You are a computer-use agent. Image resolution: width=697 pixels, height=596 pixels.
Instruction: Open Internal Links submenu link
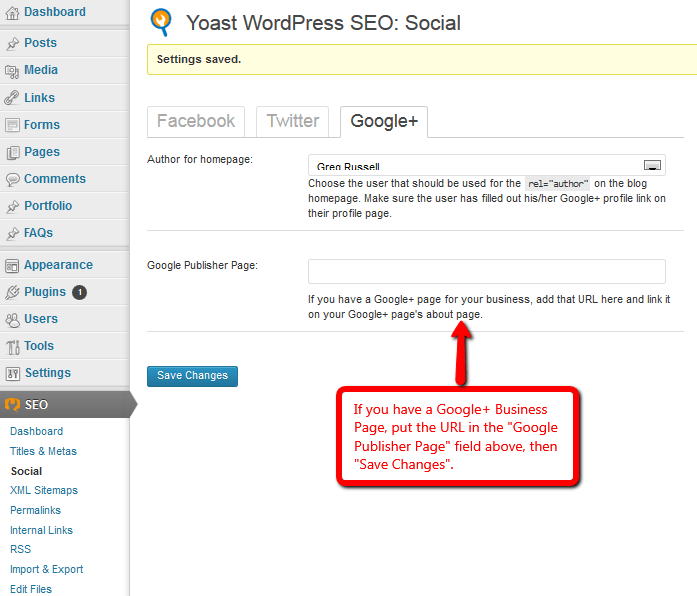(x=41, y=530)
